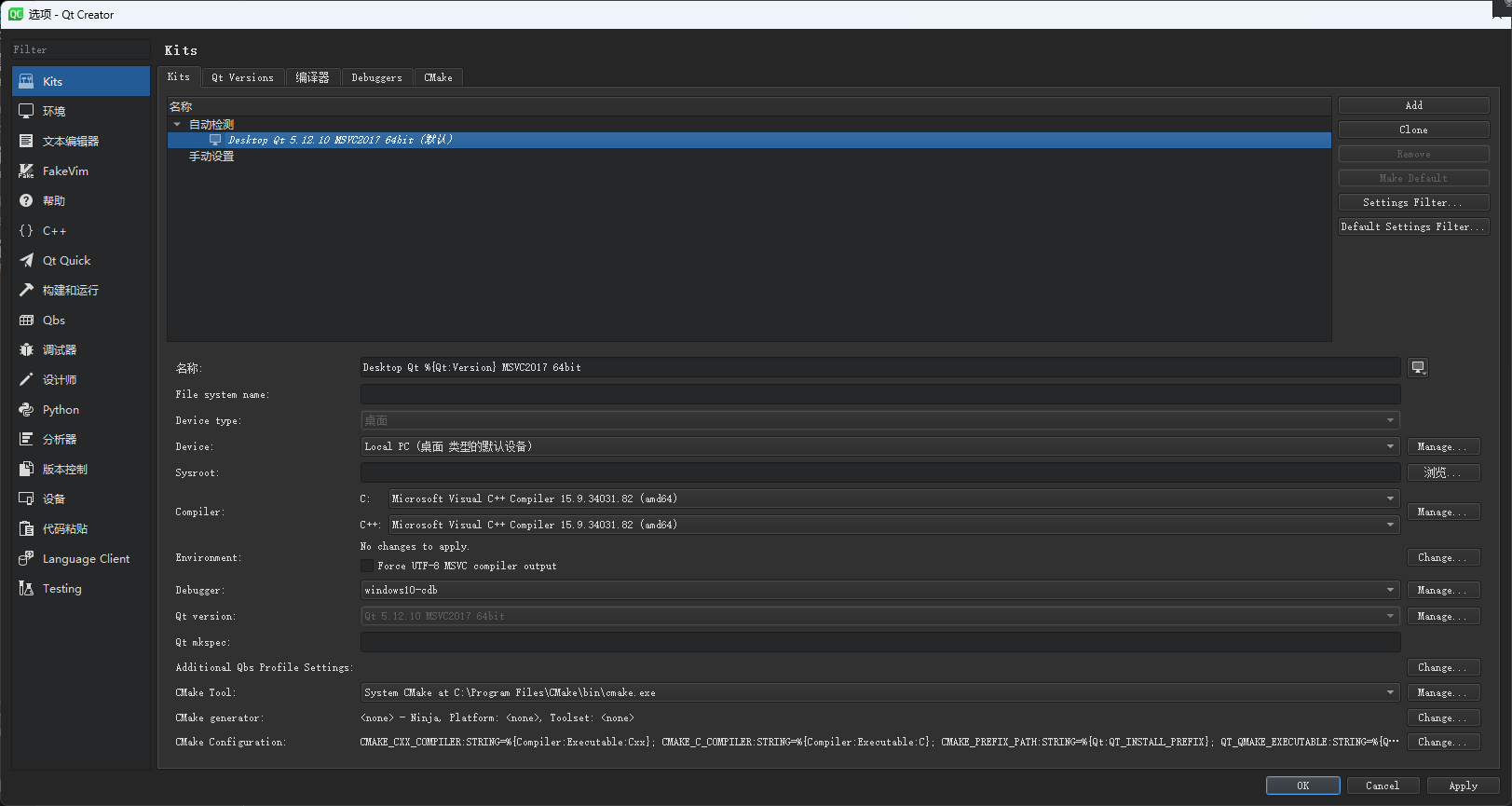This screenshot has width=1512, height=806.
Task: Switch to the Qt Versions tab
Action: [243, 77]
